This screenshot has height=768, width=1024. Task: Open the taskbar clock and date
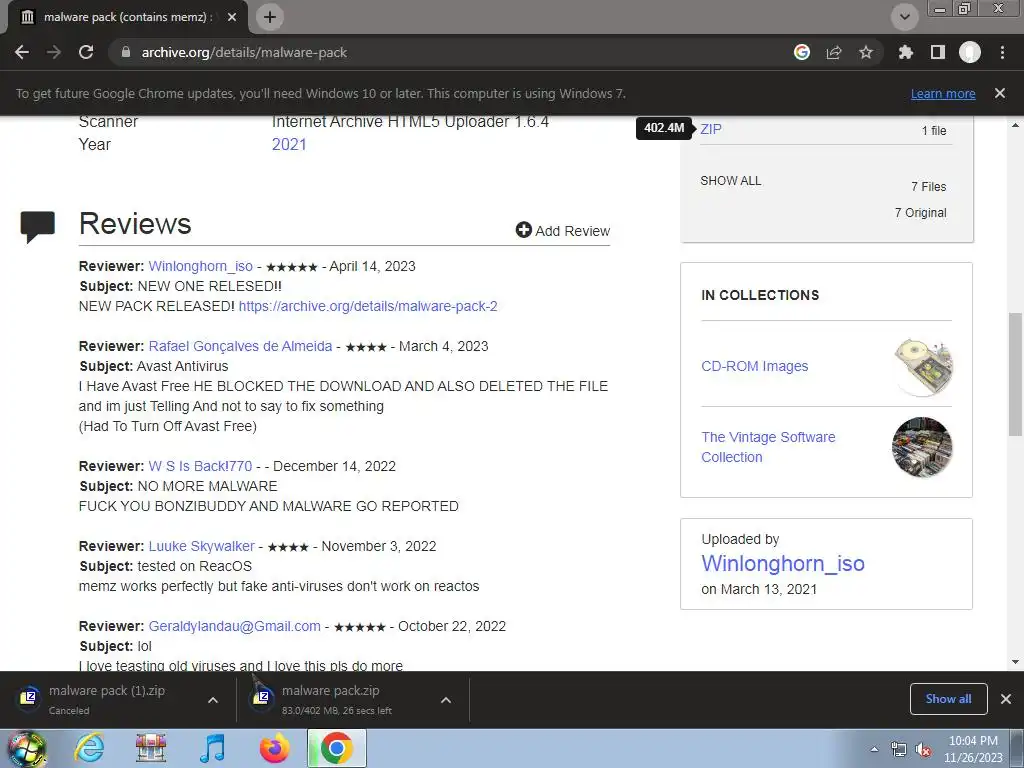[x=973, y=749]
